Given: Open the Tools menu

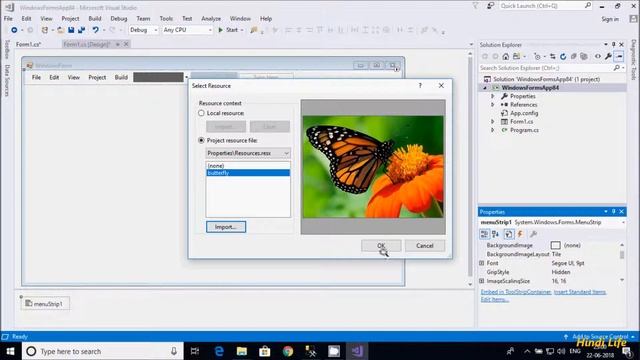Looking at the screenshot, I should 166,19.
